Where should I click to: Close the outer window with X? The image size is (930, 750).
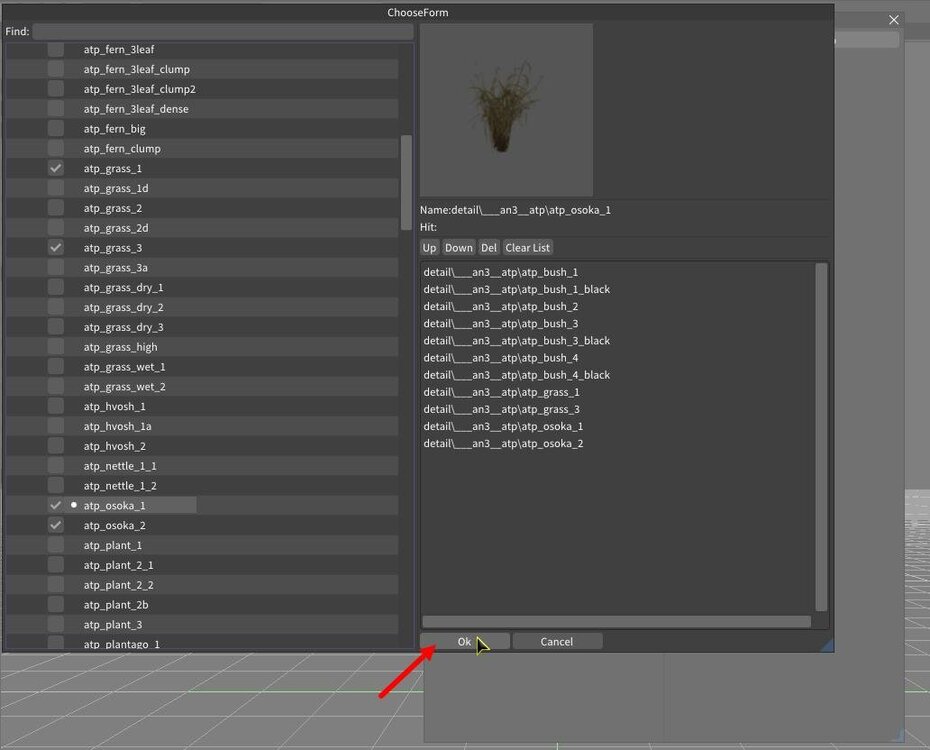tap(894, 20)
